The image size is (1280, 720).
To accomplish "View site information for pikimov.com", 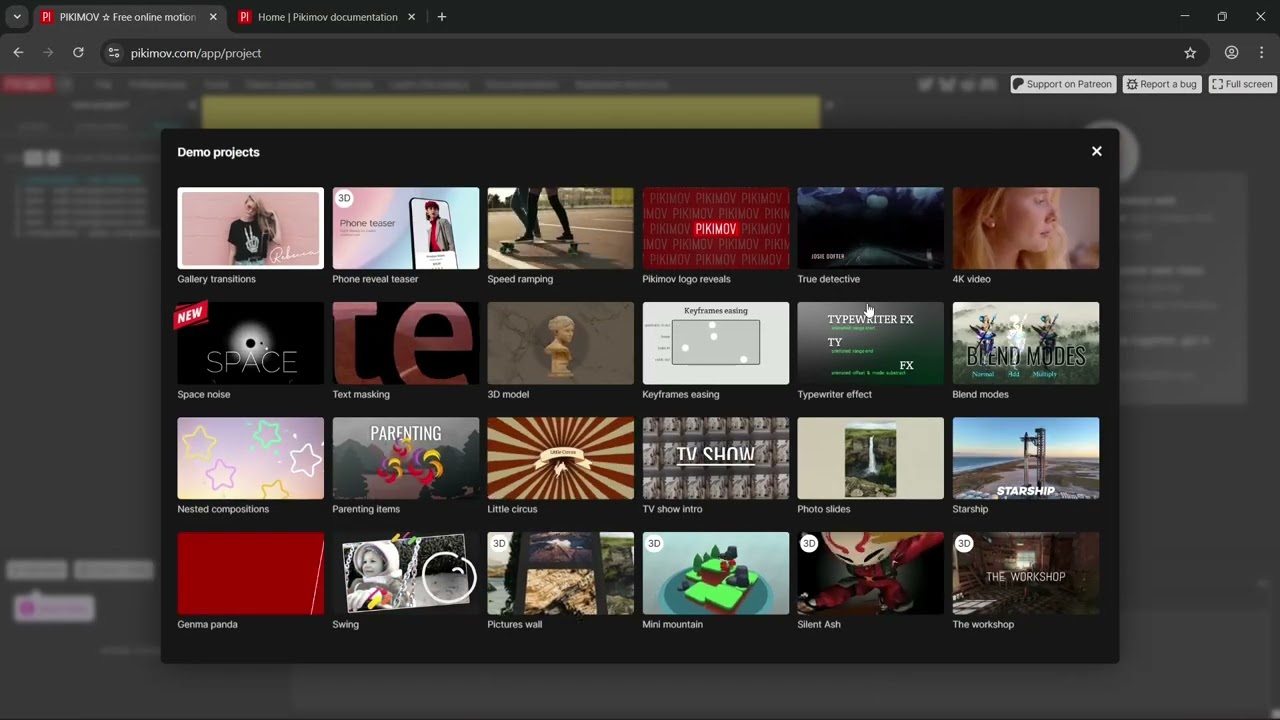I will point(113,53).
